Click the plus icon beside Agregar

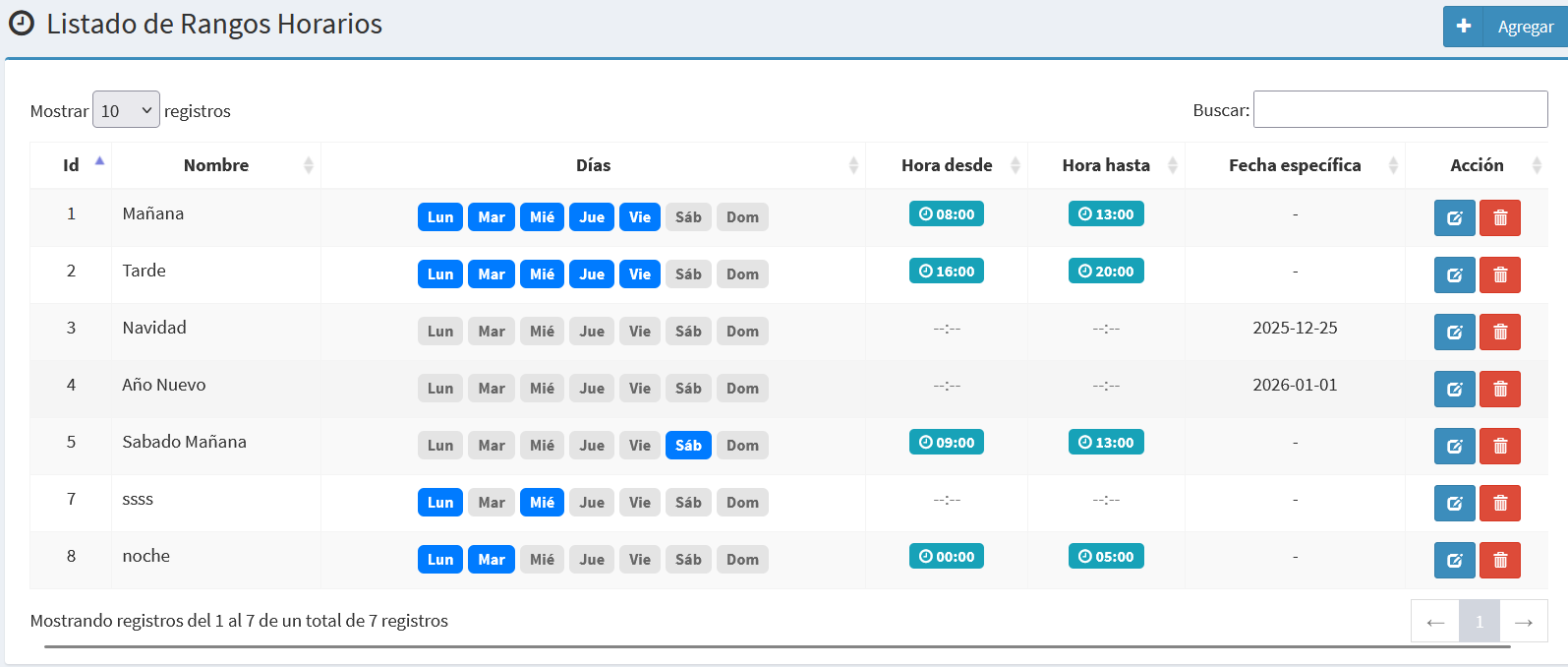point(1464,27)
